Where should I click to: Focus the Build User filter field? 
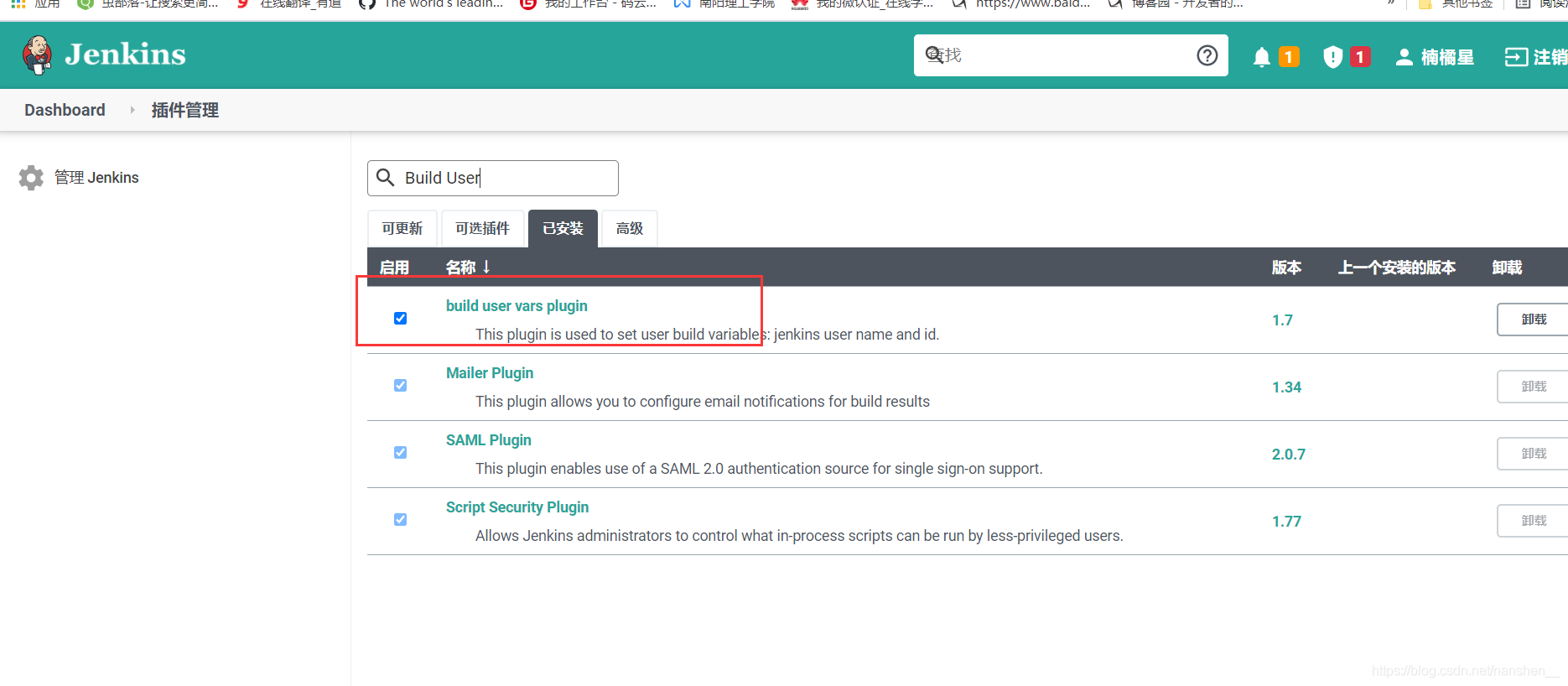[493, 178]
